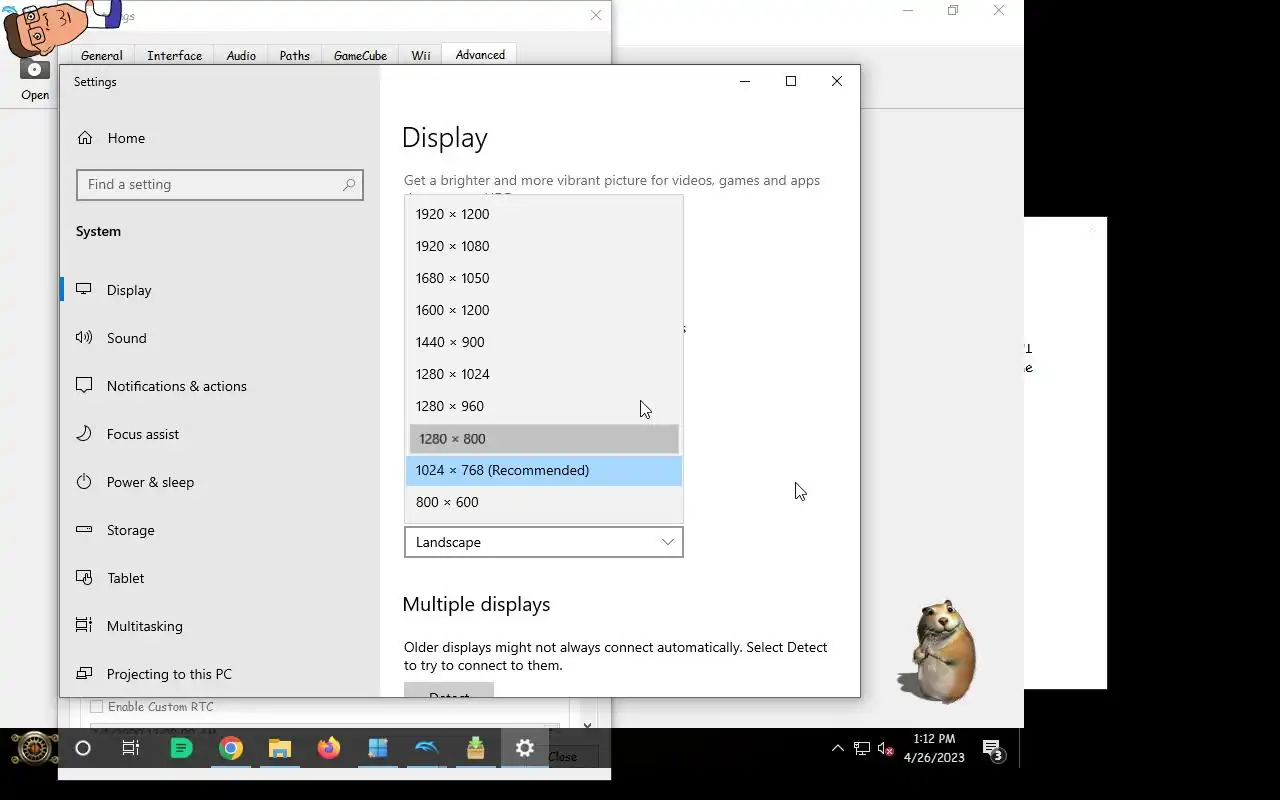Choose 800 × 600 resolution
Viewport: 1280px width, 800px height.
pos(543,502)
